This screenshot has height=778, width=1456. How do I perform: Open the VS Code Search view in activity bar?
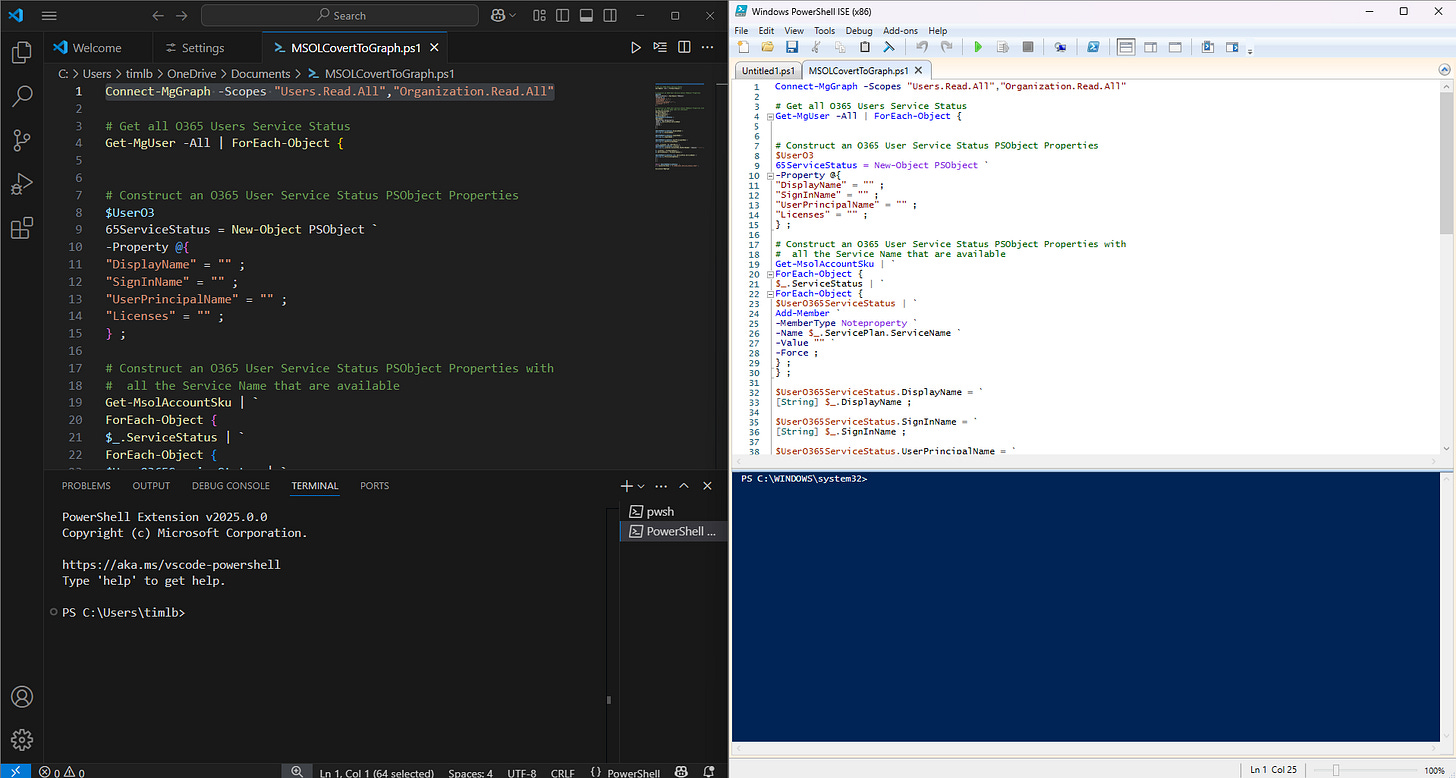21,97
